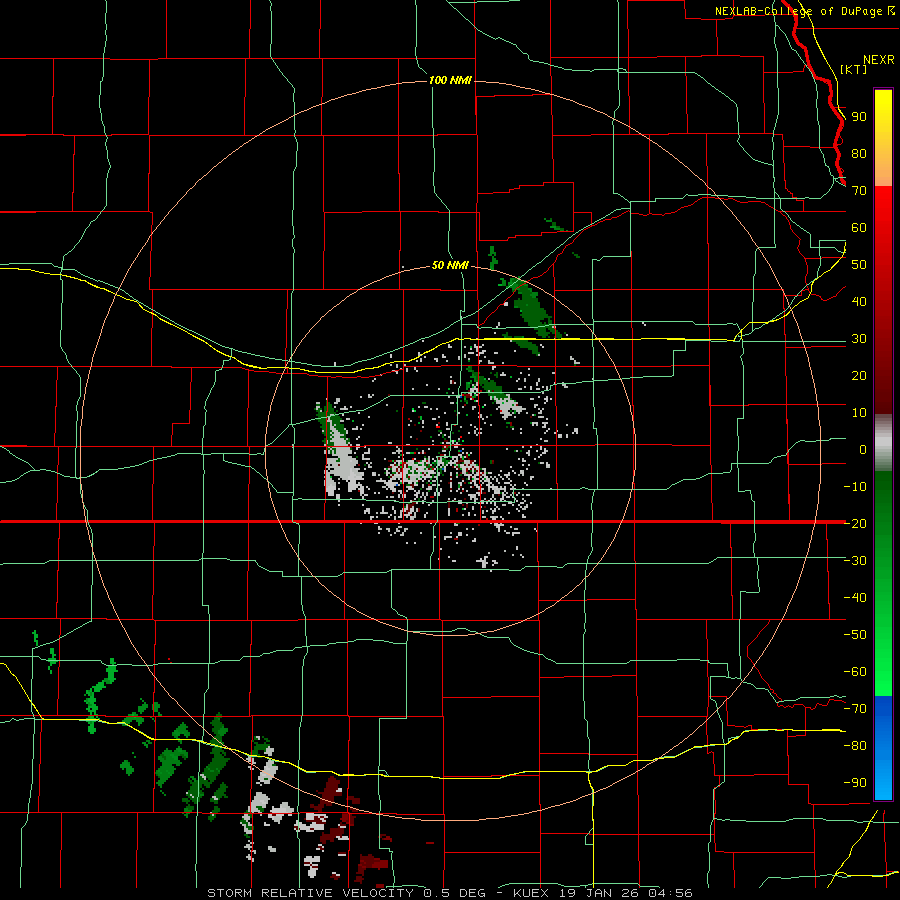This screenshot has height=900, width=900.
Task: Click the NEXR label above color bar
Action: (x=879, y=60)
